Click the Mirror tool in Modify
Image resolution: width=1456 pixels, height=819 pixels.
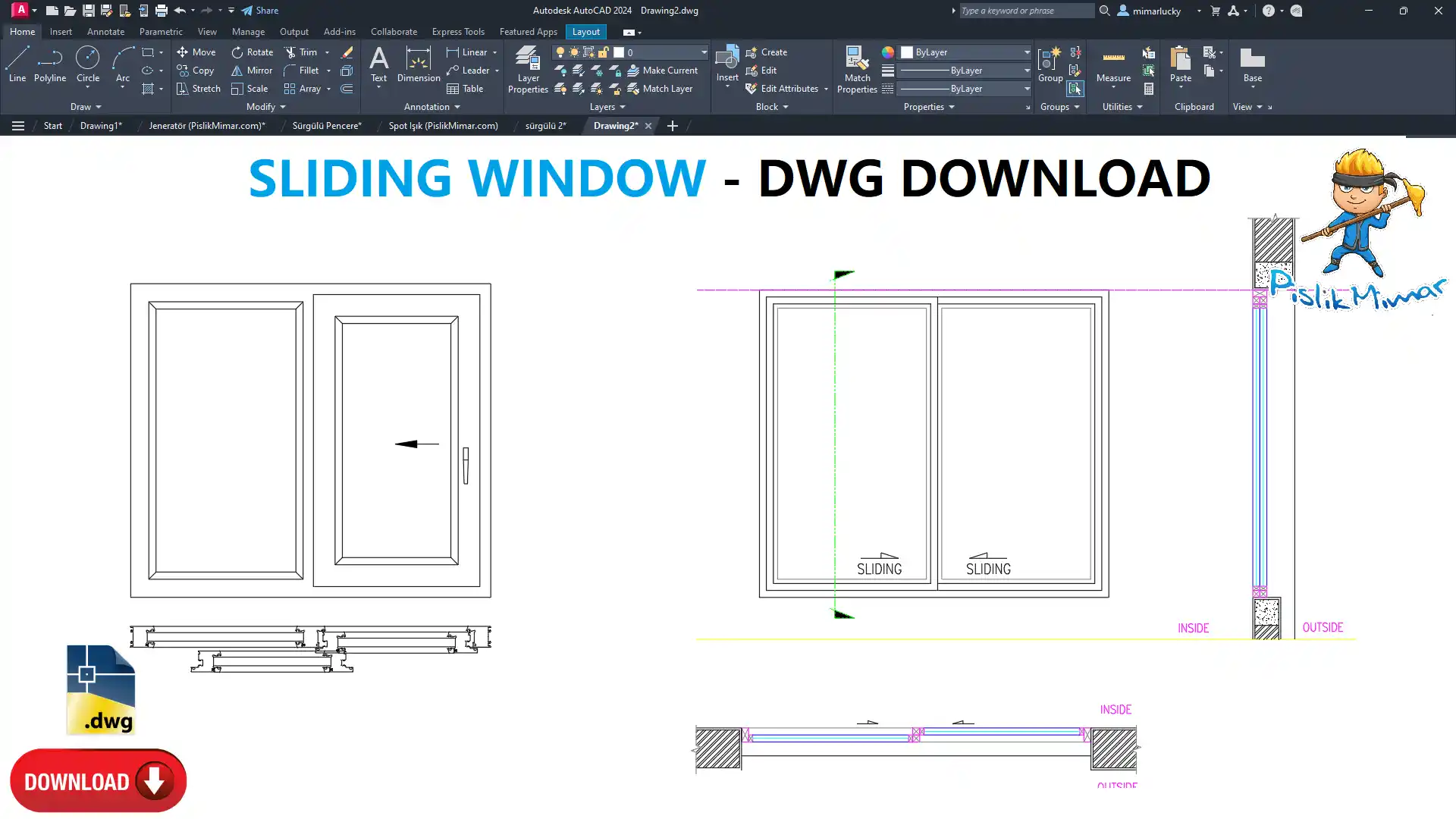click(x=252, y=71)
